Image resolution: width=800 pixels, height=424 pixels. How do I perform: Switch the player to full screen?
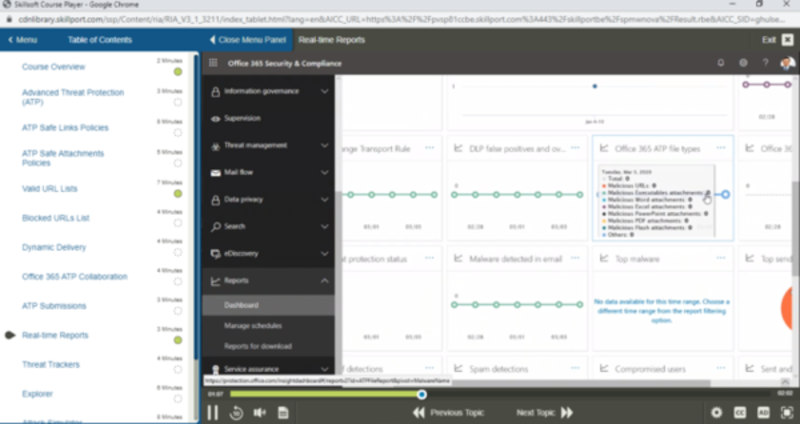tap(787, 413)
